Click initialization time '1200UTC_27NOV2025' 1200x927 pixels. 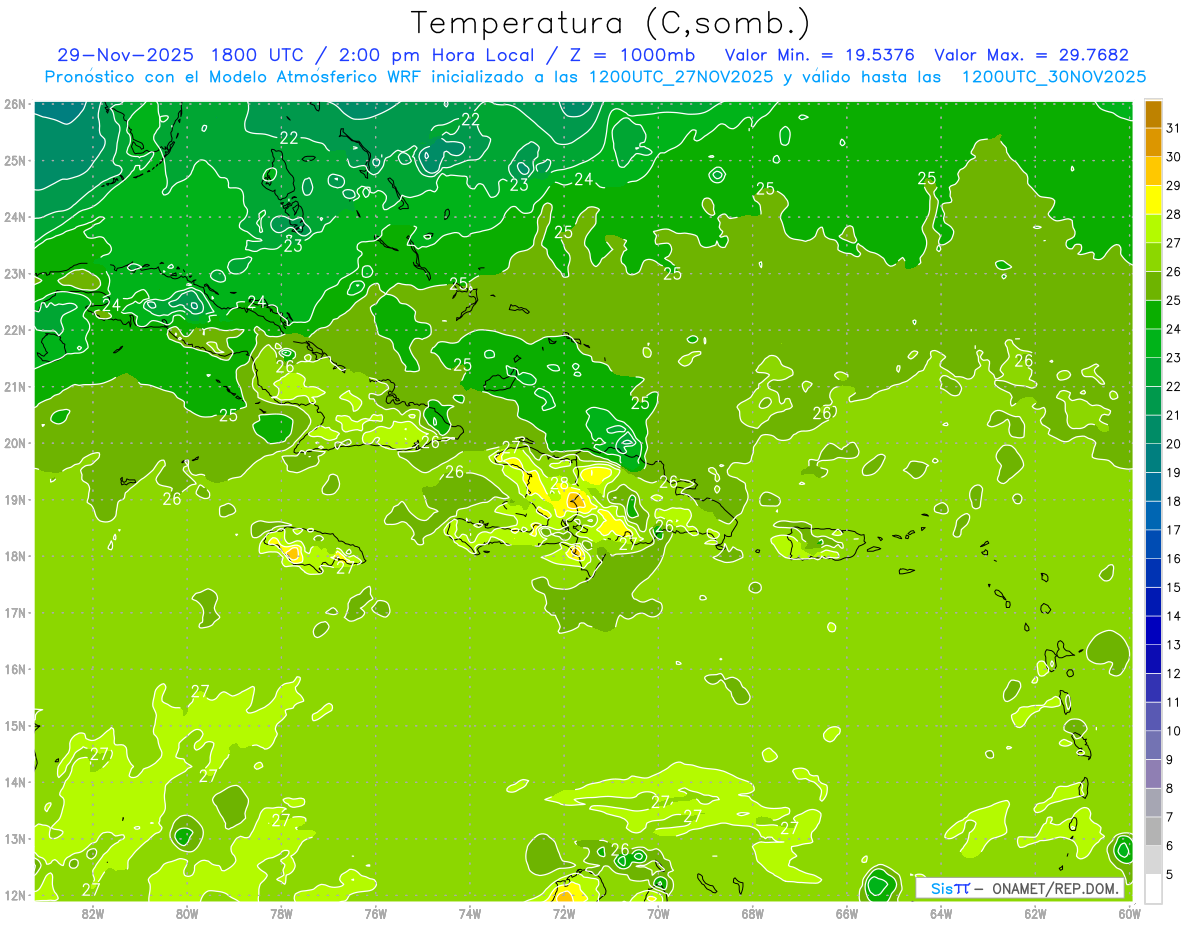681,77
